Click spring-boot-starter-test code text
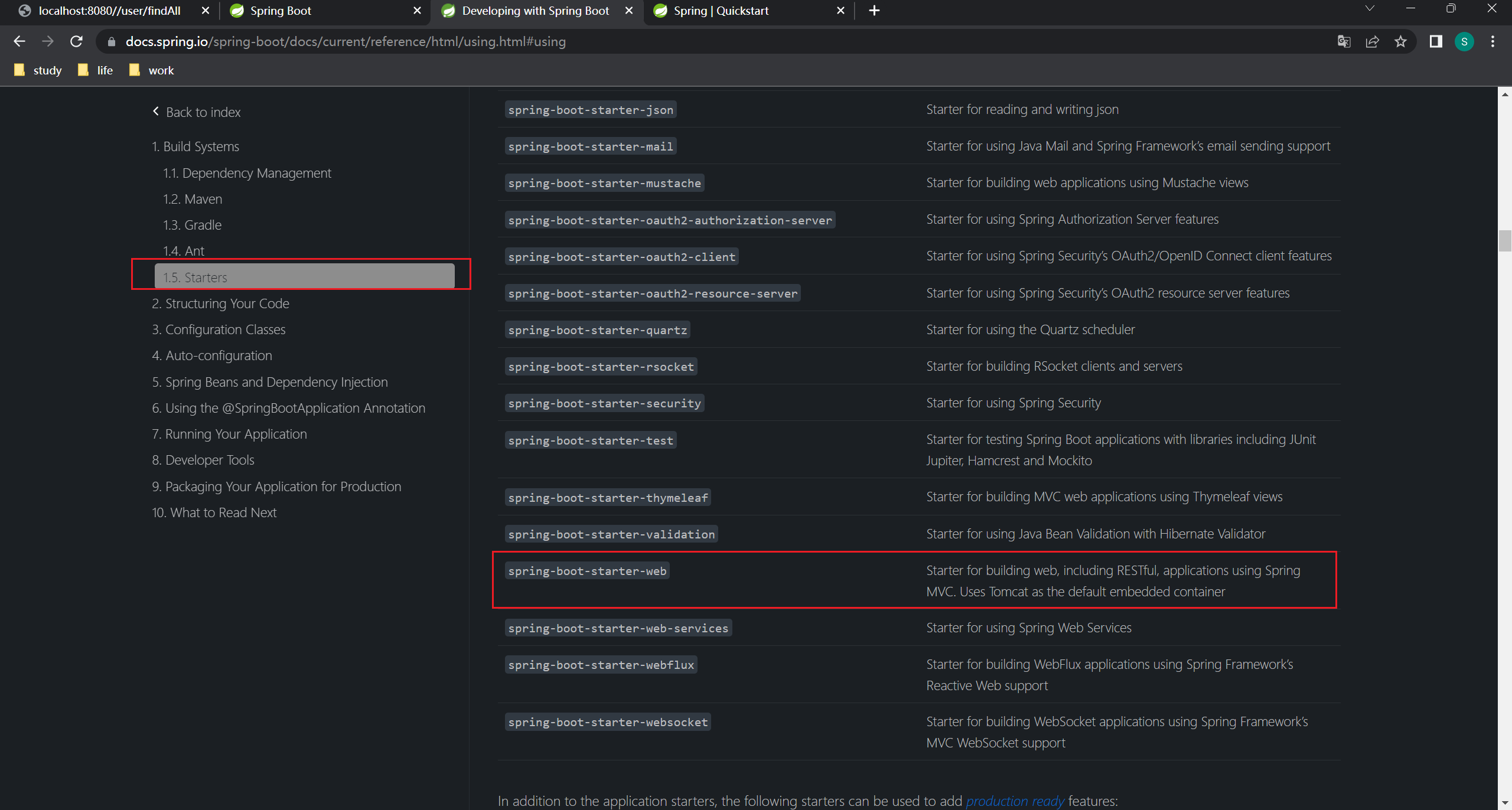Image resolution: width=1512 pixels, height=810 pixels. click(x=591, y=440)
